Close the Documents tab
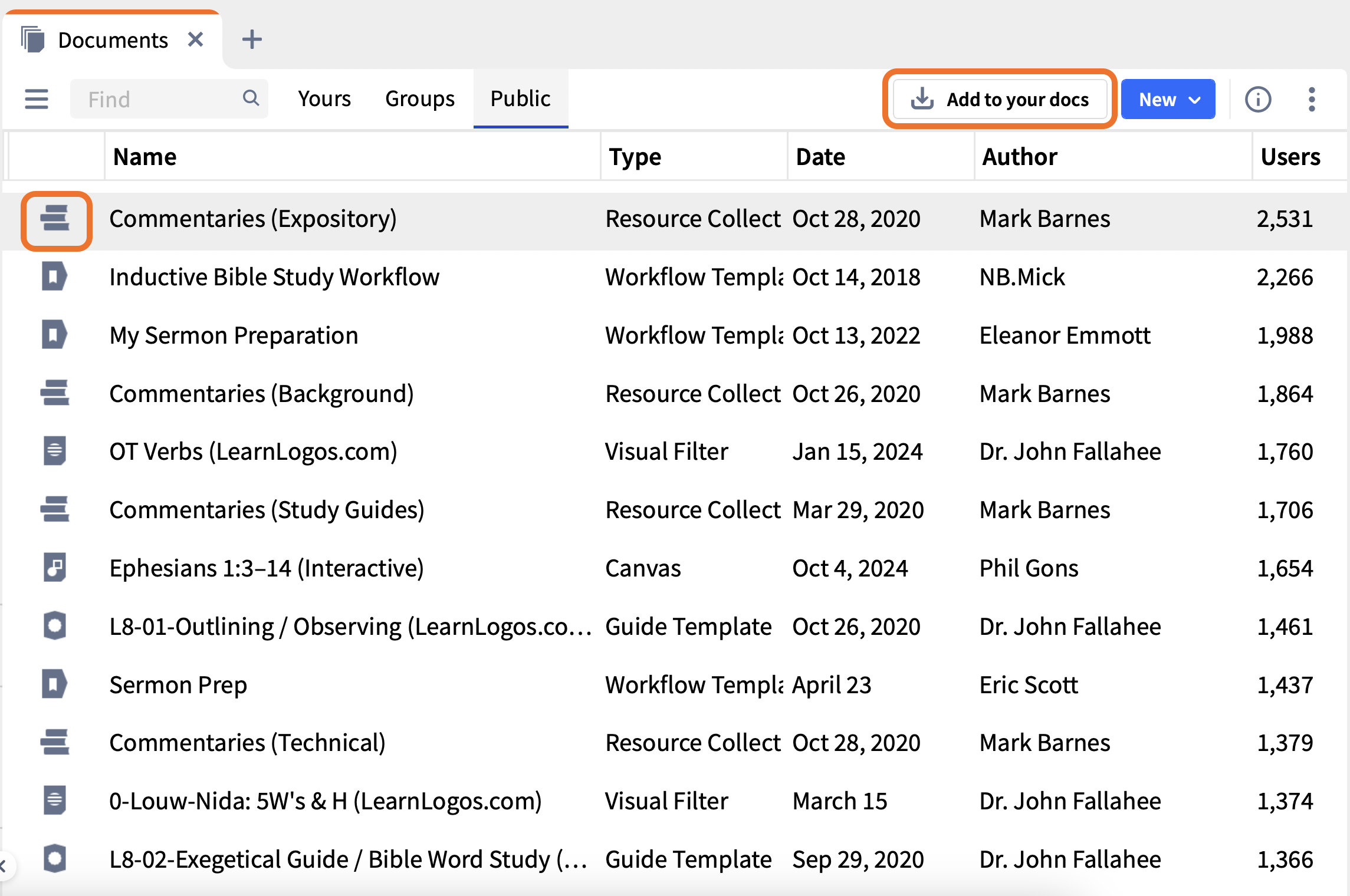 (x=195, y=39)
